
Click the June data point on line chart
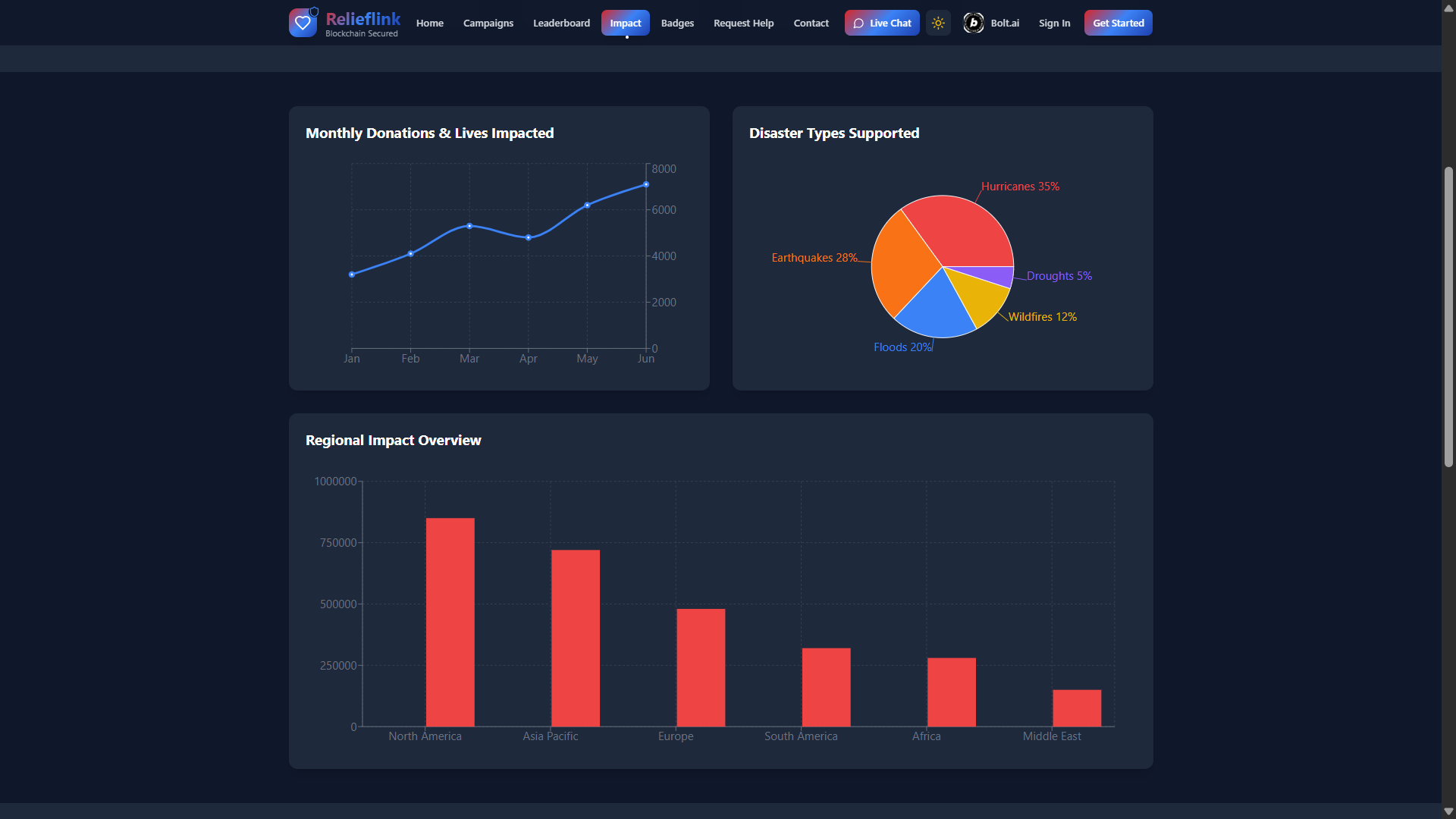(x=646, y=184)
